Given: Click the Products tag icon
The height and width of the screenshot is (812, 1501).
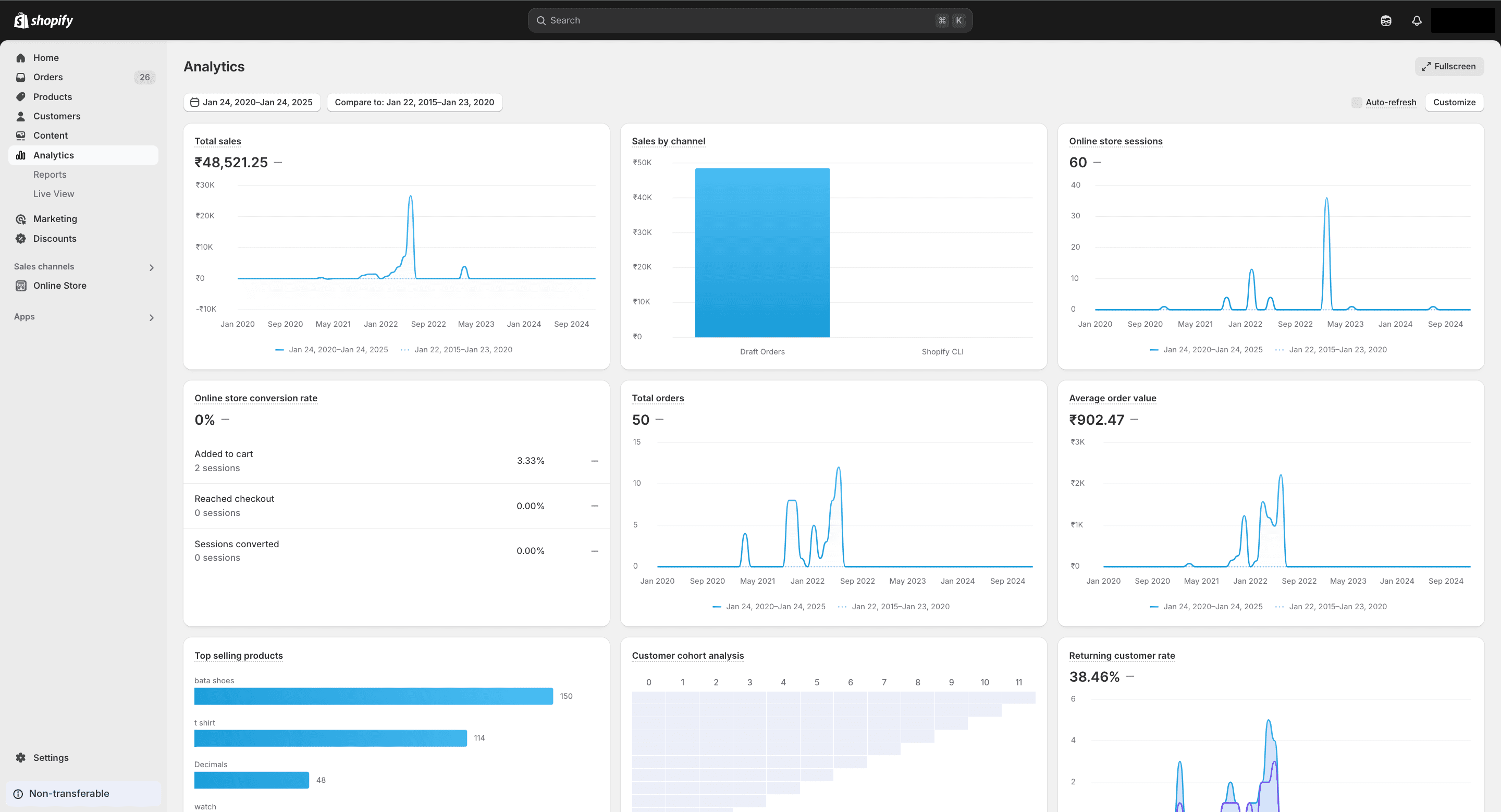Looking at the screenshot, I should coord(21,97).
